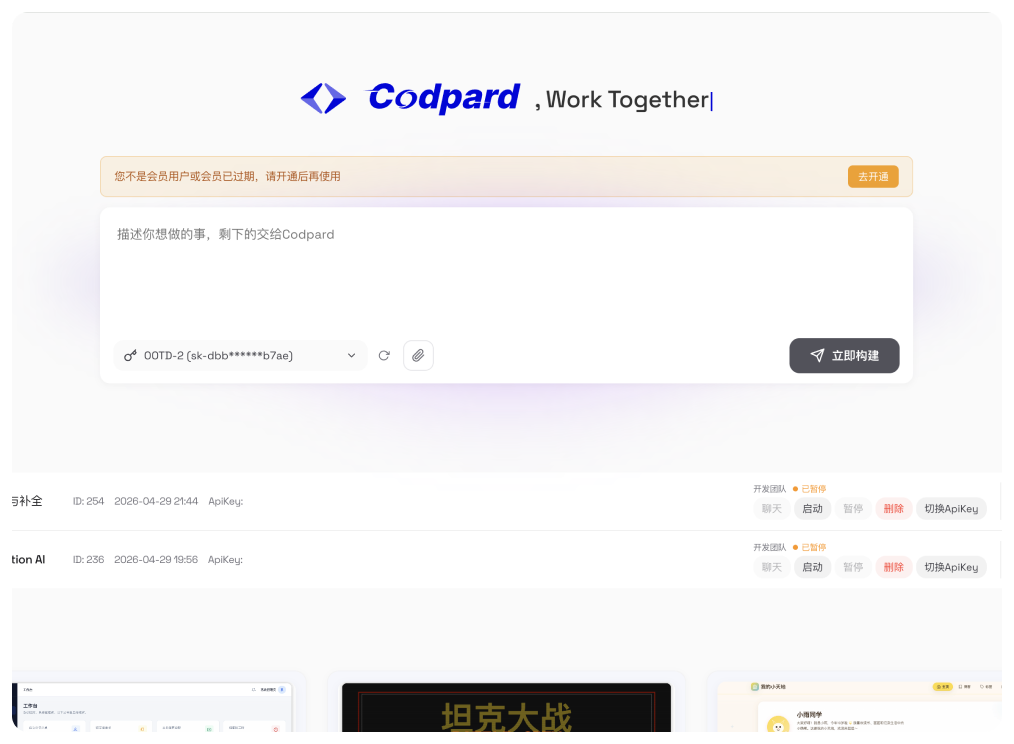Click the project name ending in tion AI
The image size is (1014, 744).
[x=28, y=559]
